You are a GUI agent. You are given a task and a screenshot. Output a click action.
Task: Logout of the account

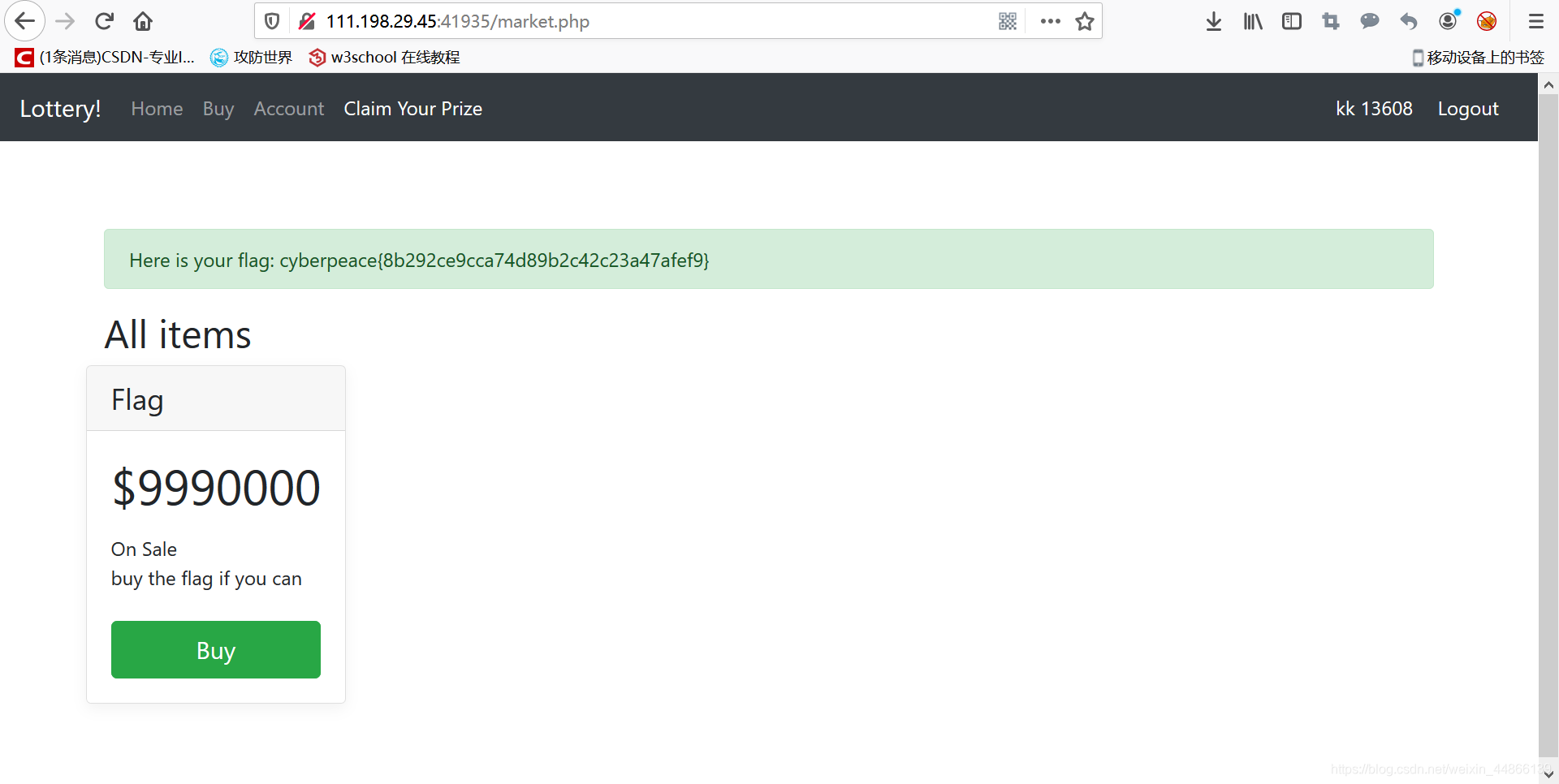[1468, 109]
